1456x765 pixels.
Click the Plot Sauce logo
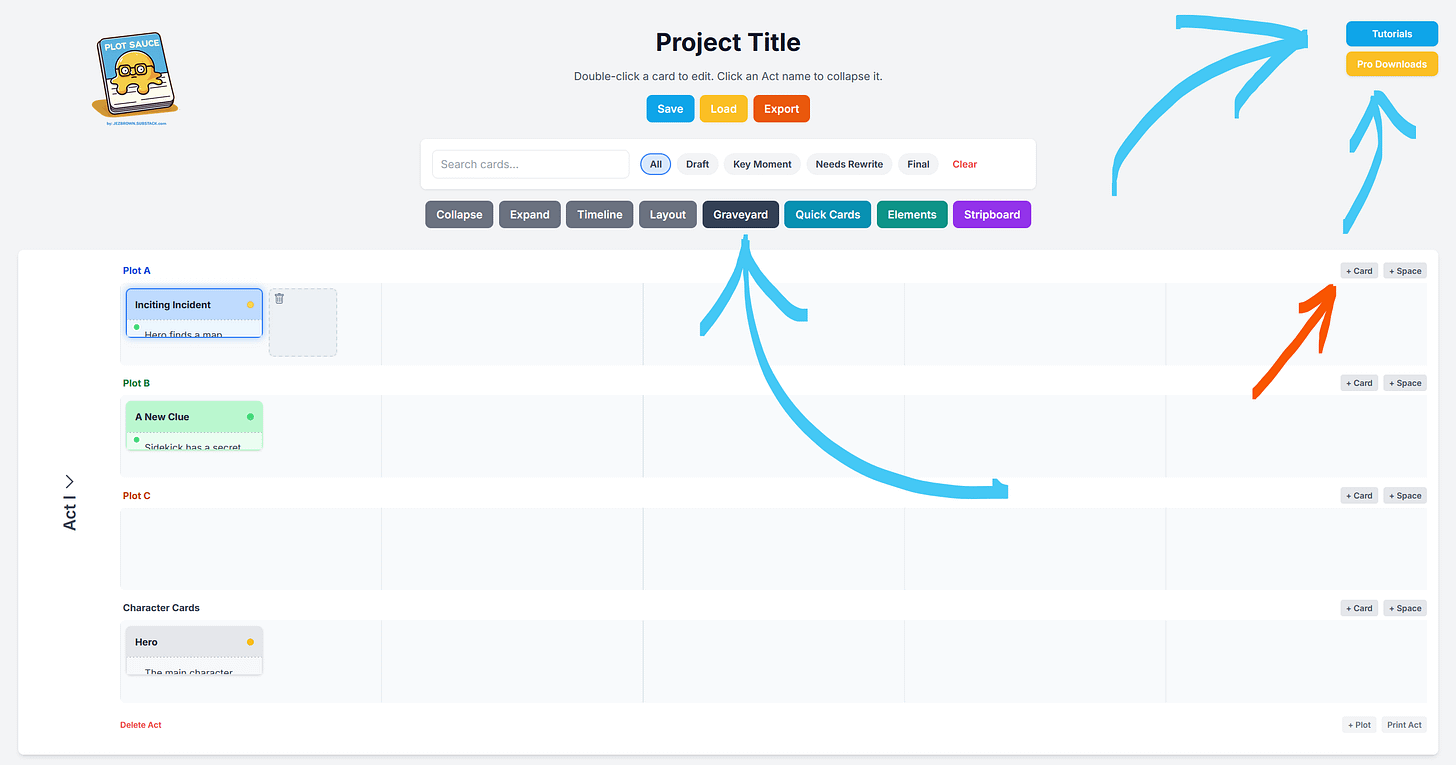point(137,79)
